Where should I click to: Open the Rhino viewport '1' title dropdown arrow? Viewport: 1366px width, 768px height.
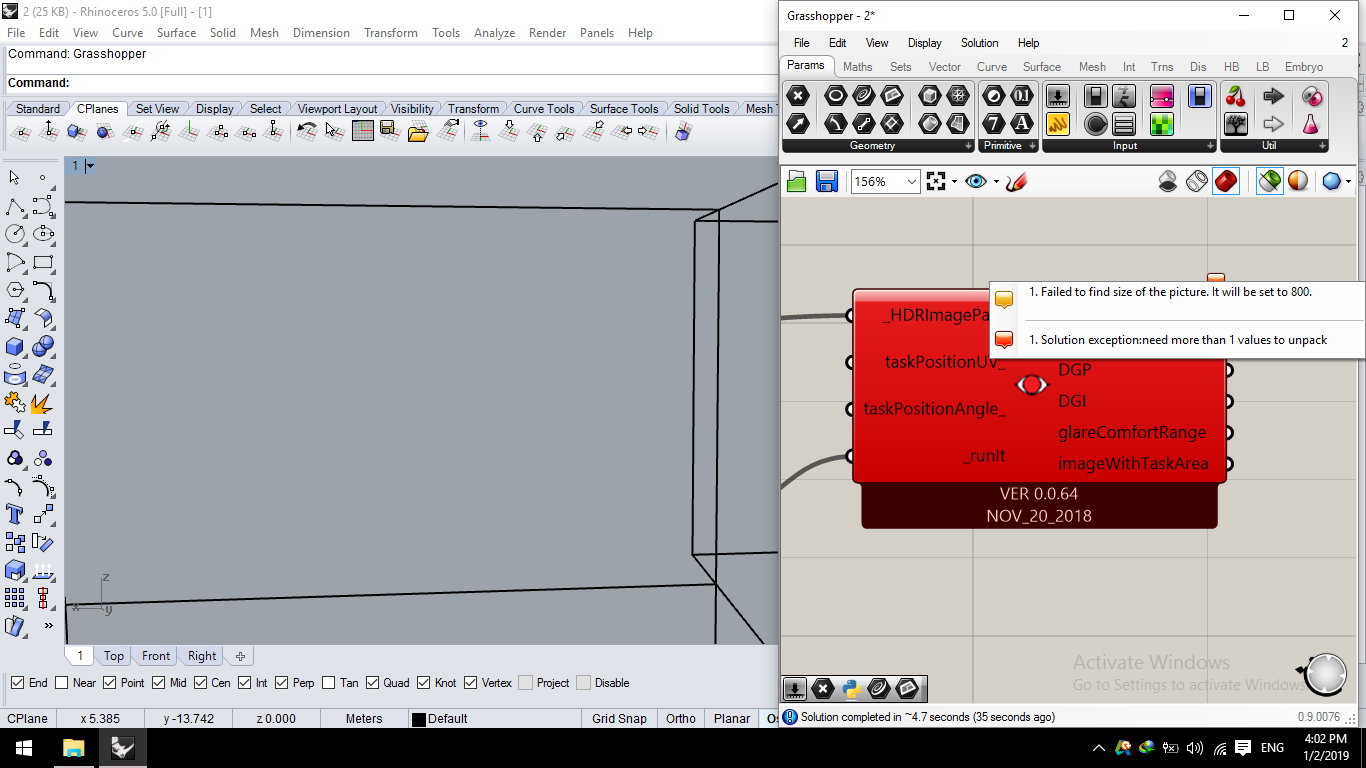click(x=90, y=166)
